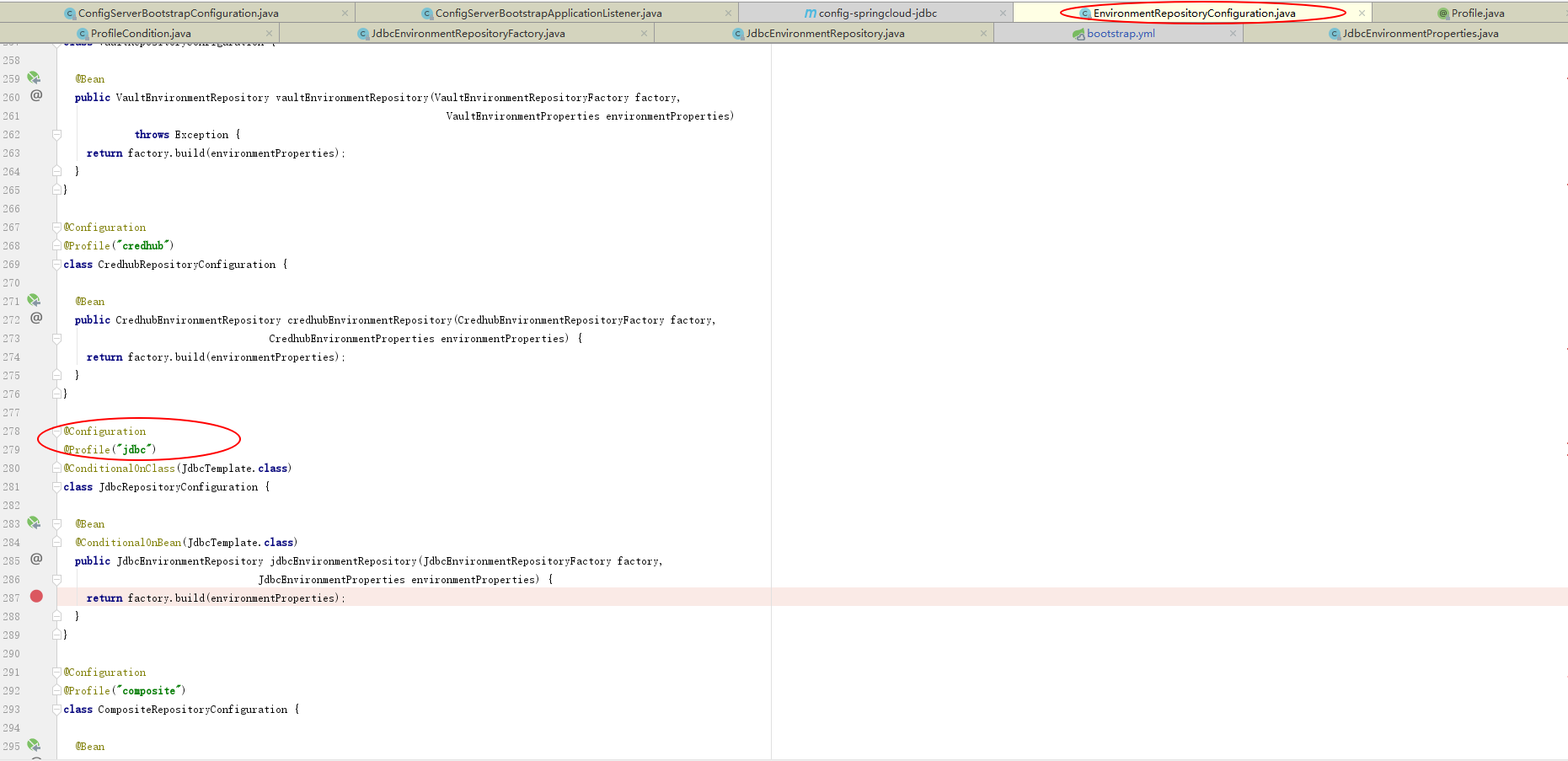
Task: Click the Maven icon on the config-springcloud-jdbc tab
Action: tap(811, 13)
